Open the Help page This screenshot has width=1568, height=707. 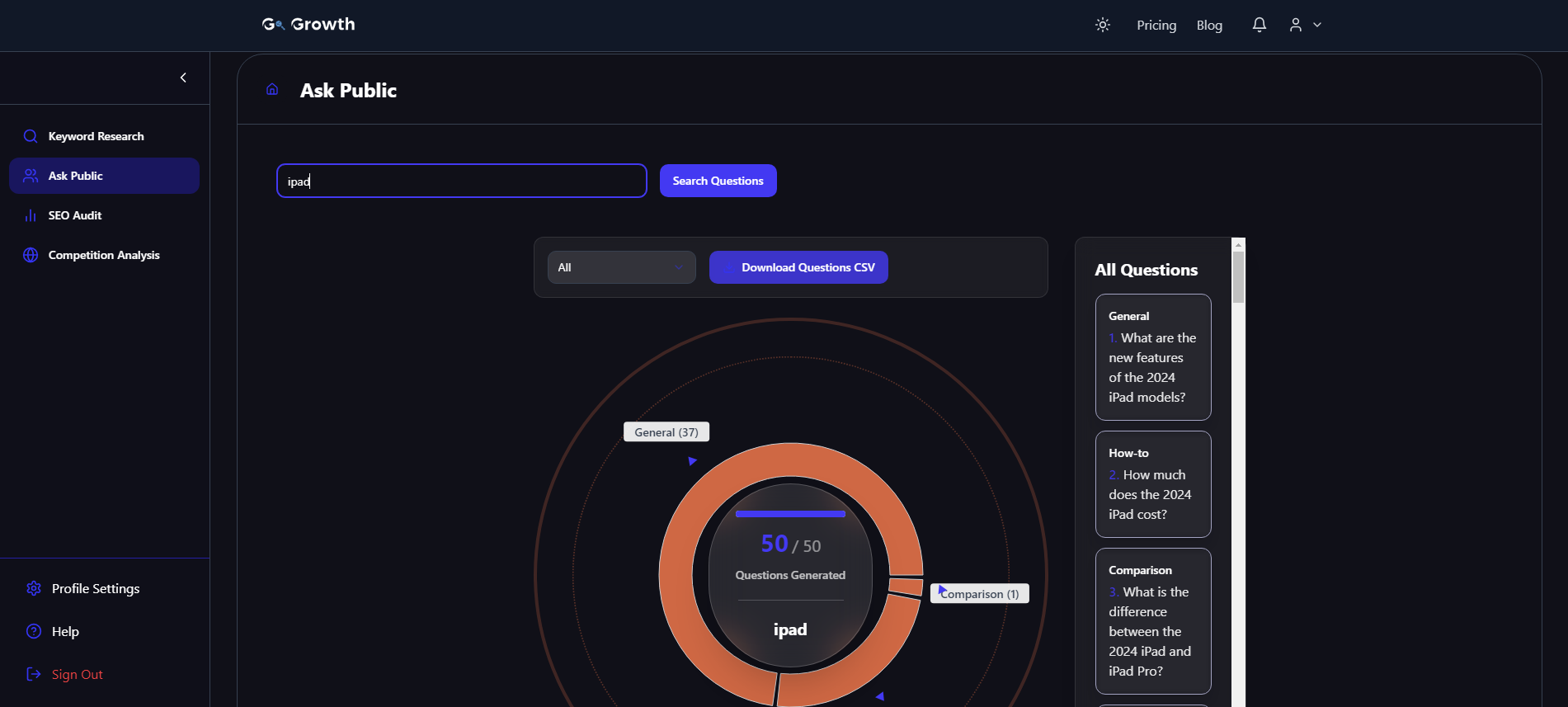[x=65, y=631]
